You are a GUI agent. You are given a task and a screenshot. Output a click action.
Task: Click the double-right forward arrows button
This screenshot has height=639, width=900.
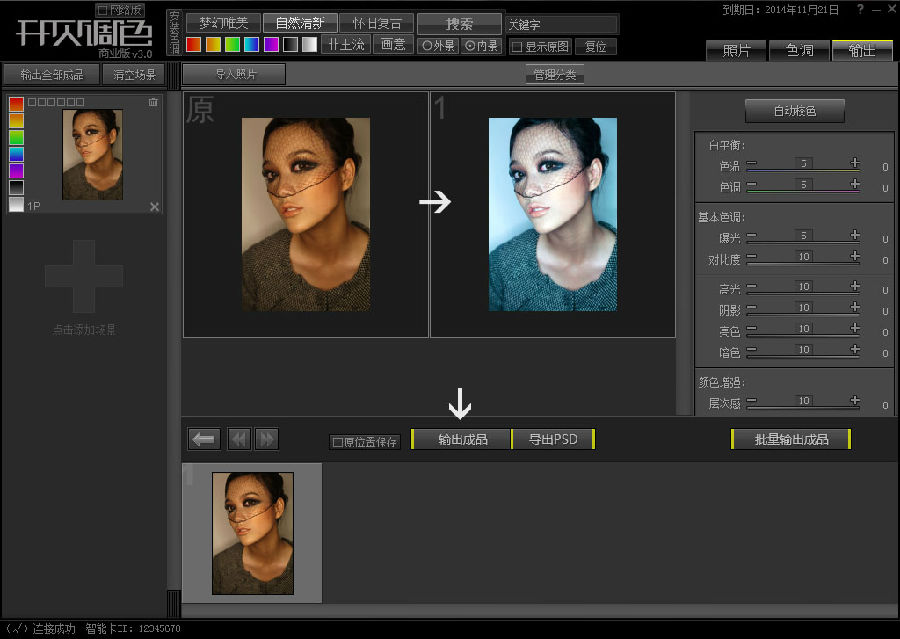[x=266, y=439]
